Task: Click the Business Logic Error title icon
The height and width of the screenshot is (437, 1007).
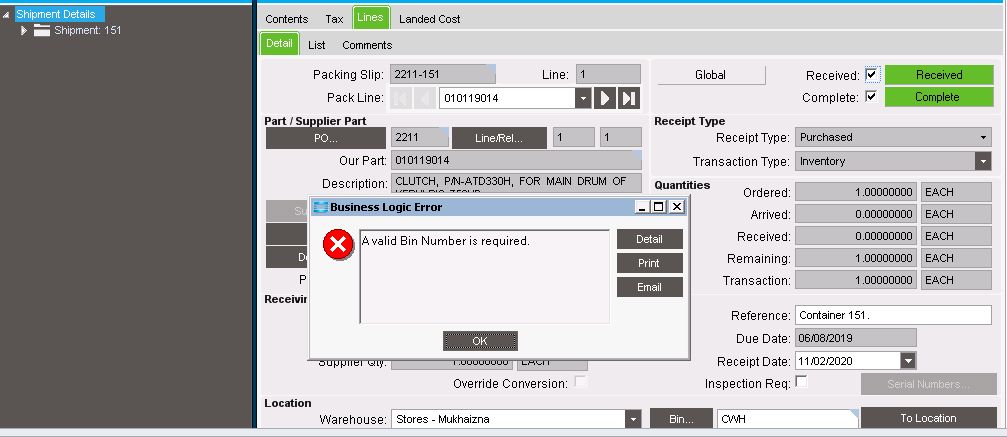Action: pyautogui.click(x=320, y=207)
